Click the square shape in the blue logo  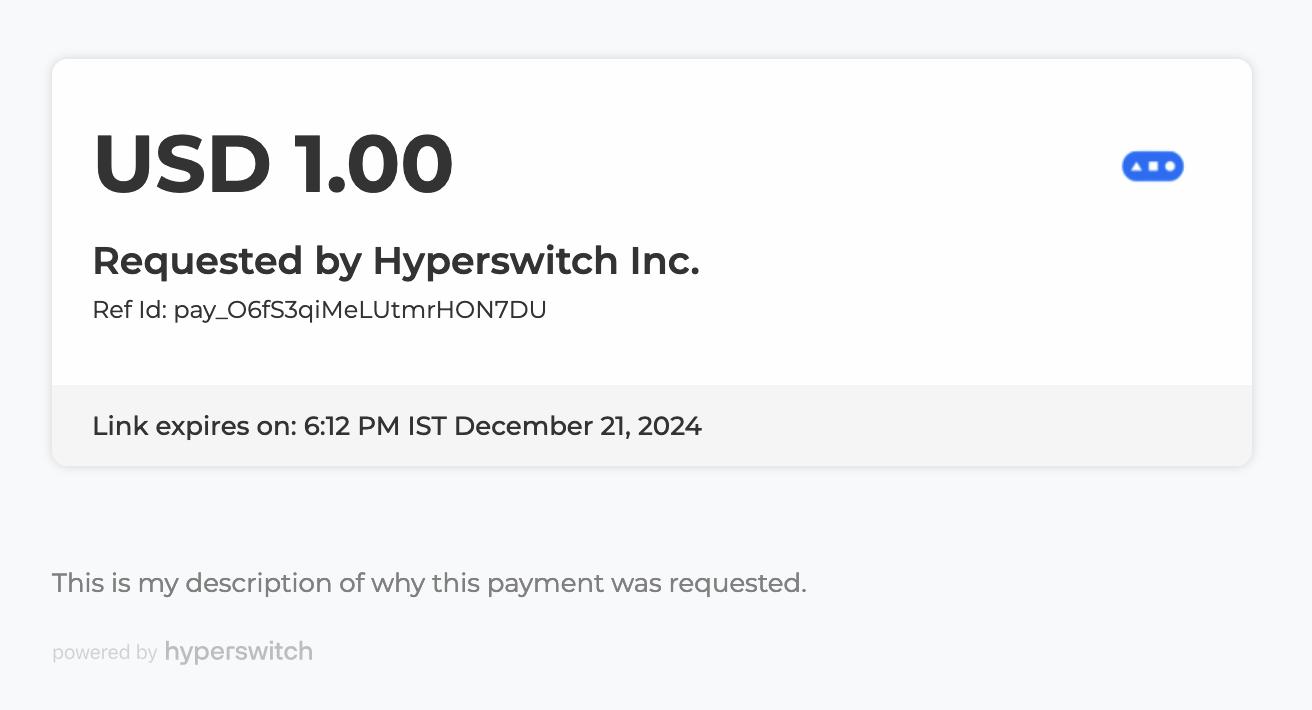point(1153,166)
